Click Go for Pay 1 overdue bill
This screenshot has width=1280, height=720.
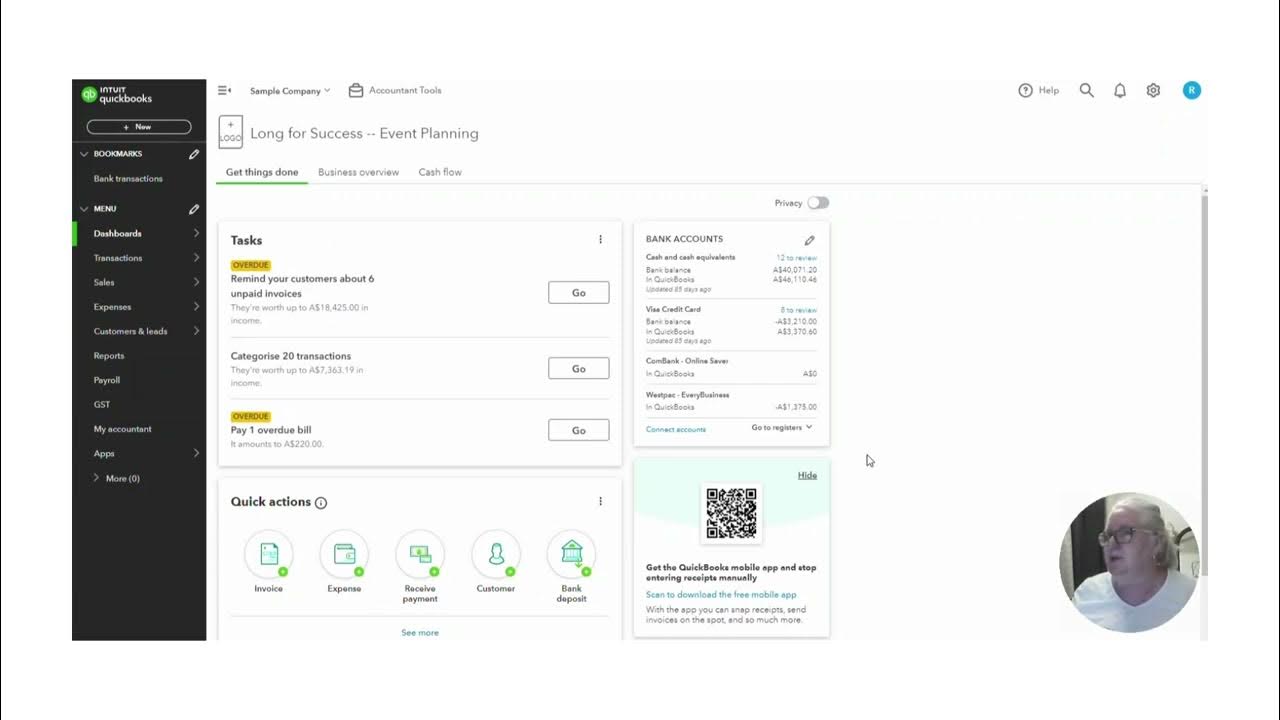click(x=578, y=430)
